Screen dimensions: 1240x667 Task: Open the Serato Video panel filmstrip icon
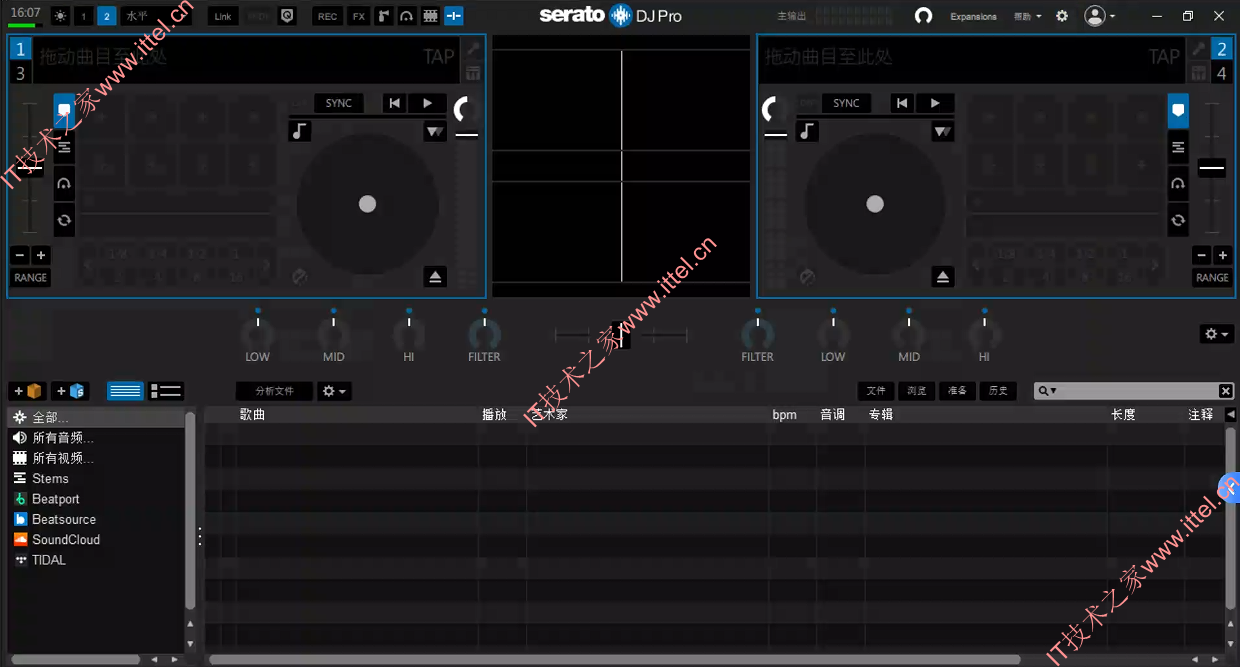pyautogui.click(x=430, y=16)
